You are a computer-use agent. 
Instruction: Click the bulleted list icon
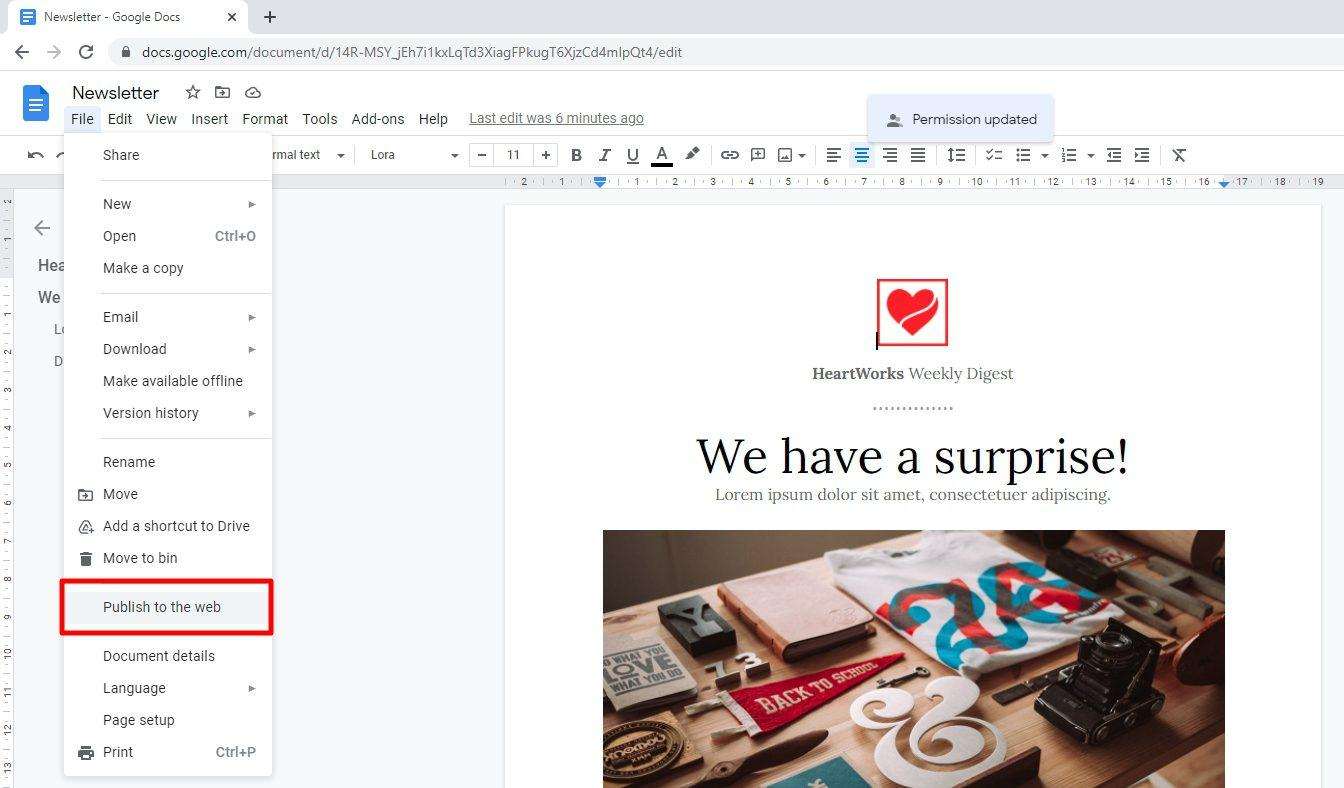pyautogui.click(x=1023, y=155)
